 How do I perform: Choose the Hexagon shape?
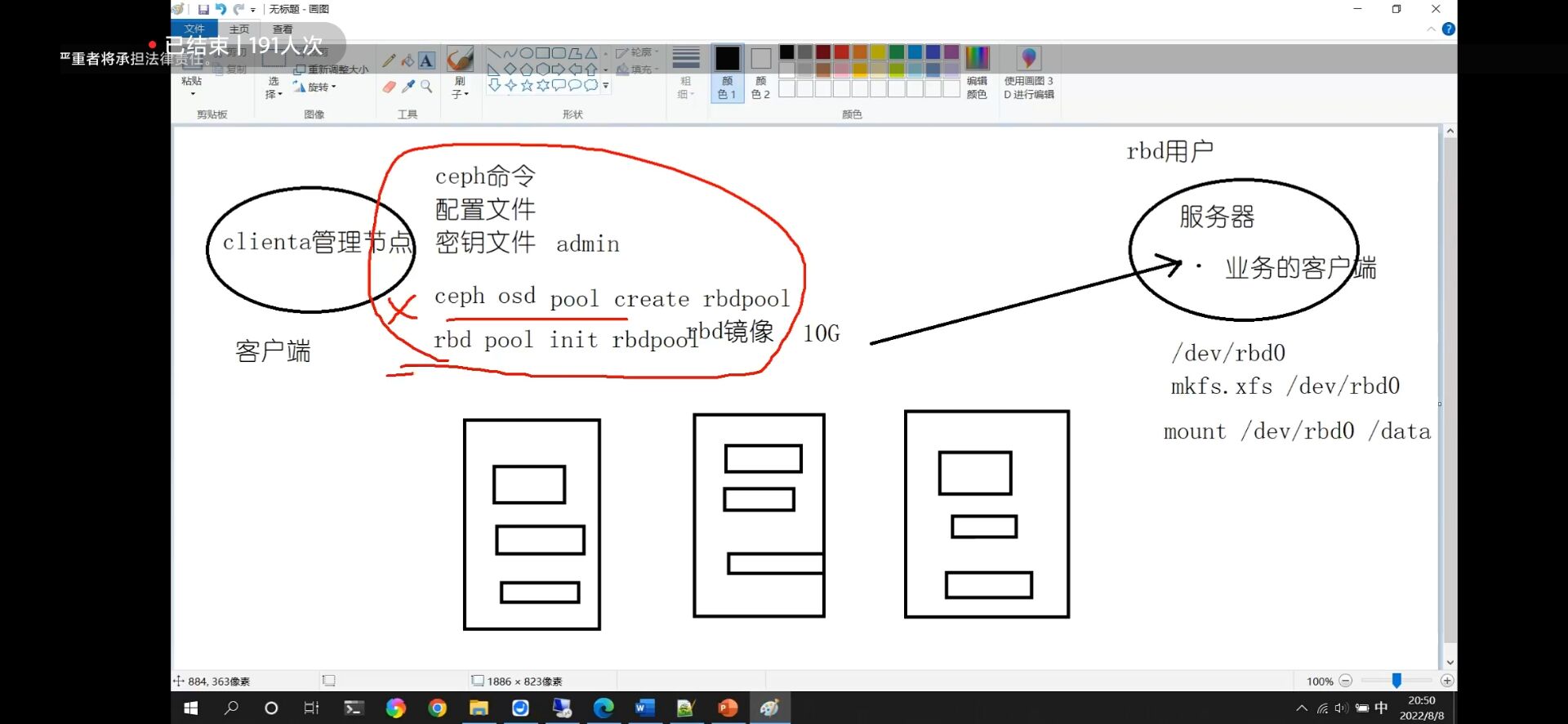point(542,69)
